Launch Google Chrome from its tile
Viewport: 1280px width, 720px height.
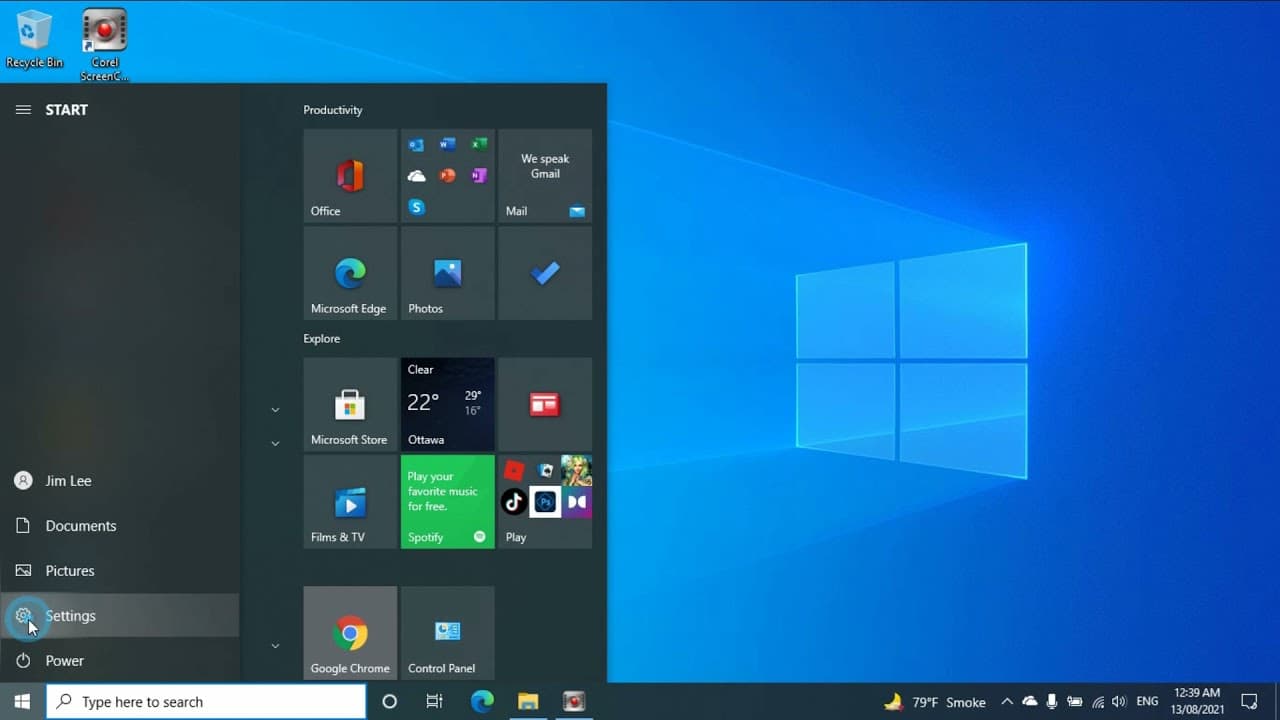tap(350, 633)
